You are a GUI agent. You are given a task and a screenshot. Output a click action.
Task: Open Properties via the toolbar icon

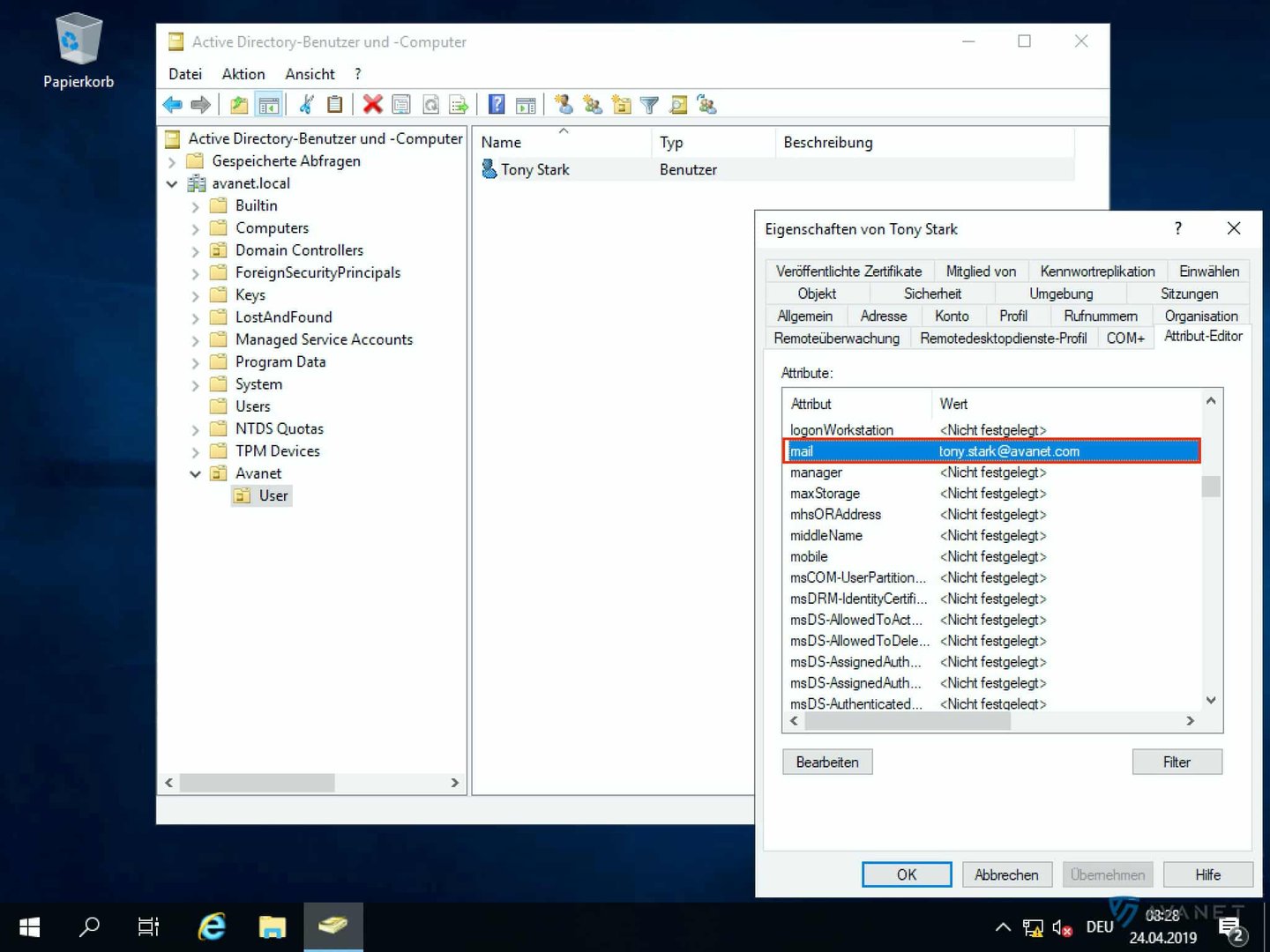coord(401,105)
